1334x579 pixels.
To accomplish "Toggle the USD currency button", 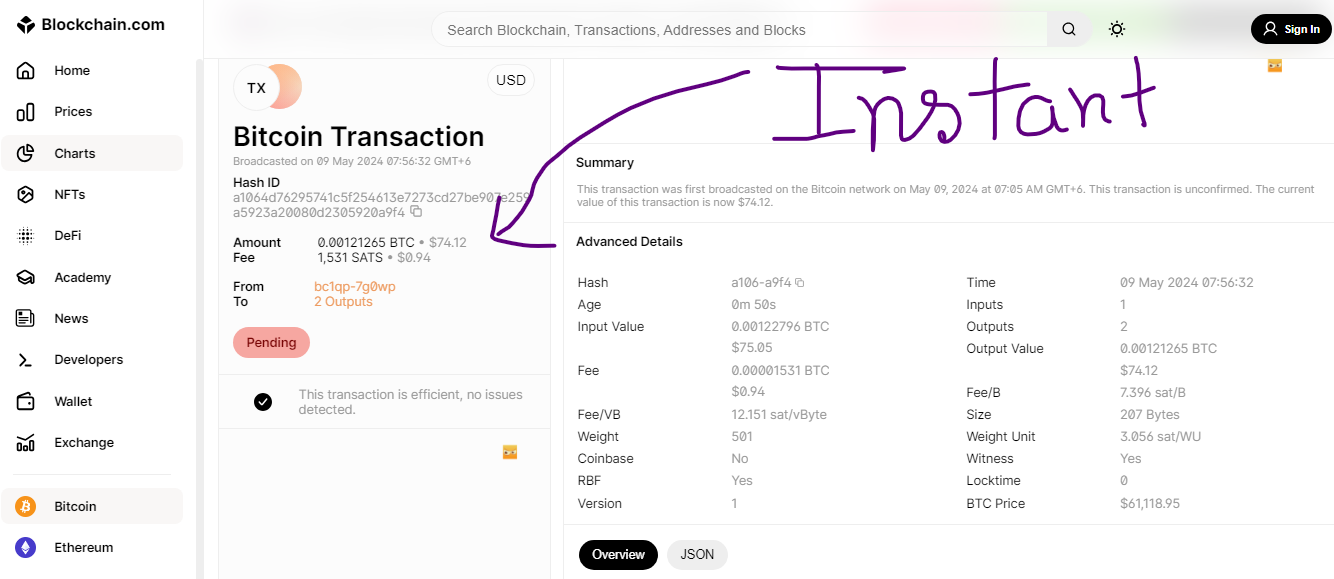I will coord(511,80).
